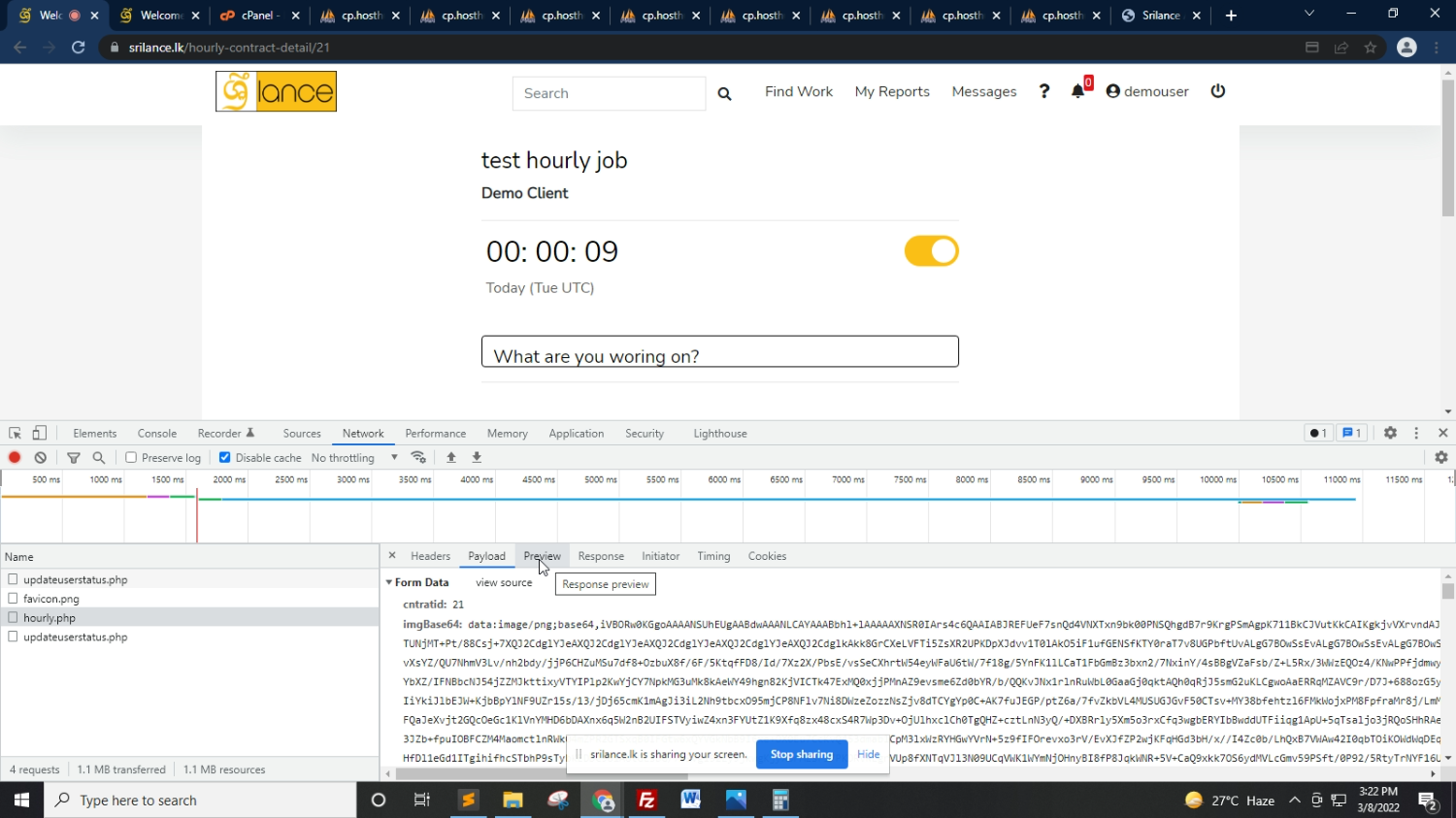Click the 'What are you working on' field
The image size is (1456, 818).
(719, 352)
